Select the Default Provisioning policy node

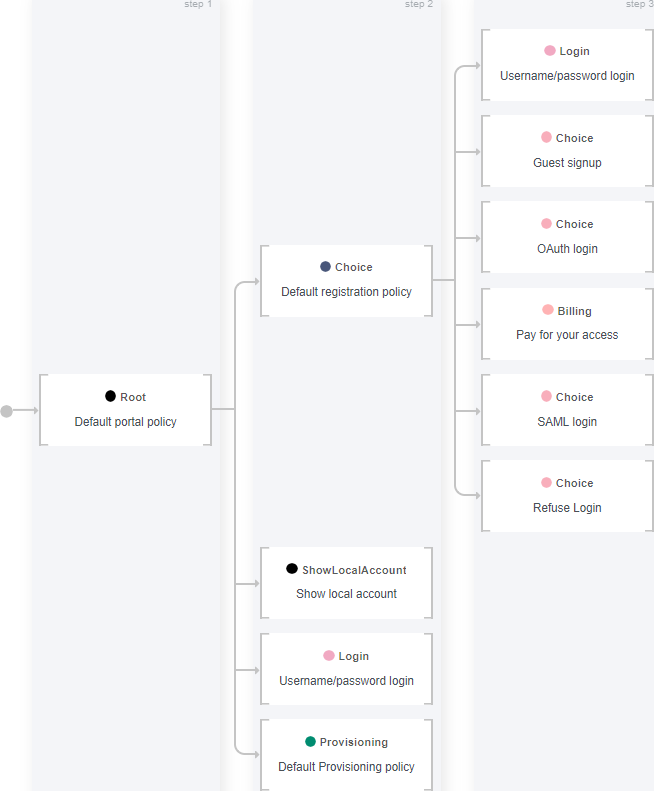click(x=346, y=755)
